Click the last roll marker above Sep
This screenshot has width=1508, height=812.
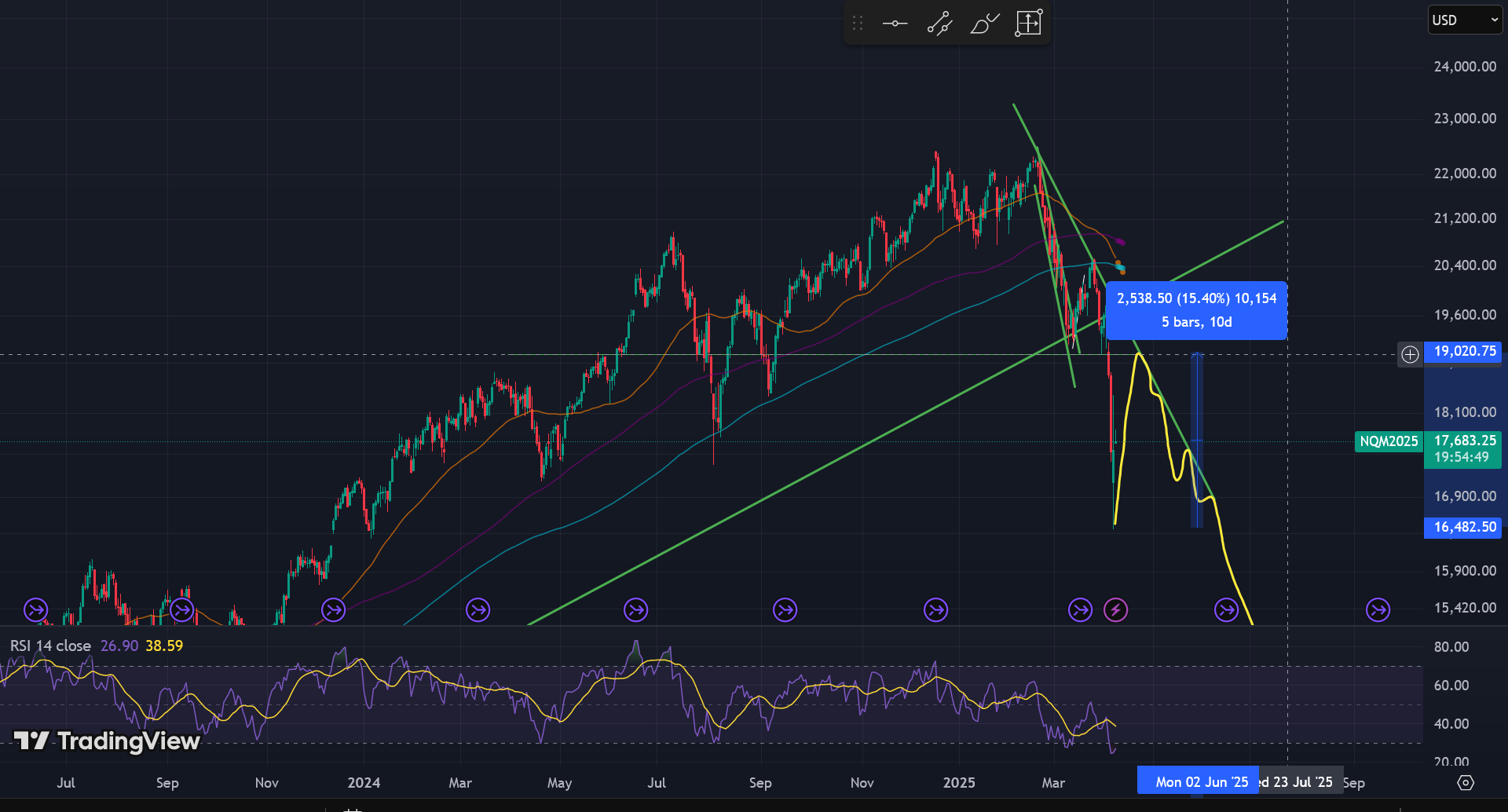tap(1378, 609)
